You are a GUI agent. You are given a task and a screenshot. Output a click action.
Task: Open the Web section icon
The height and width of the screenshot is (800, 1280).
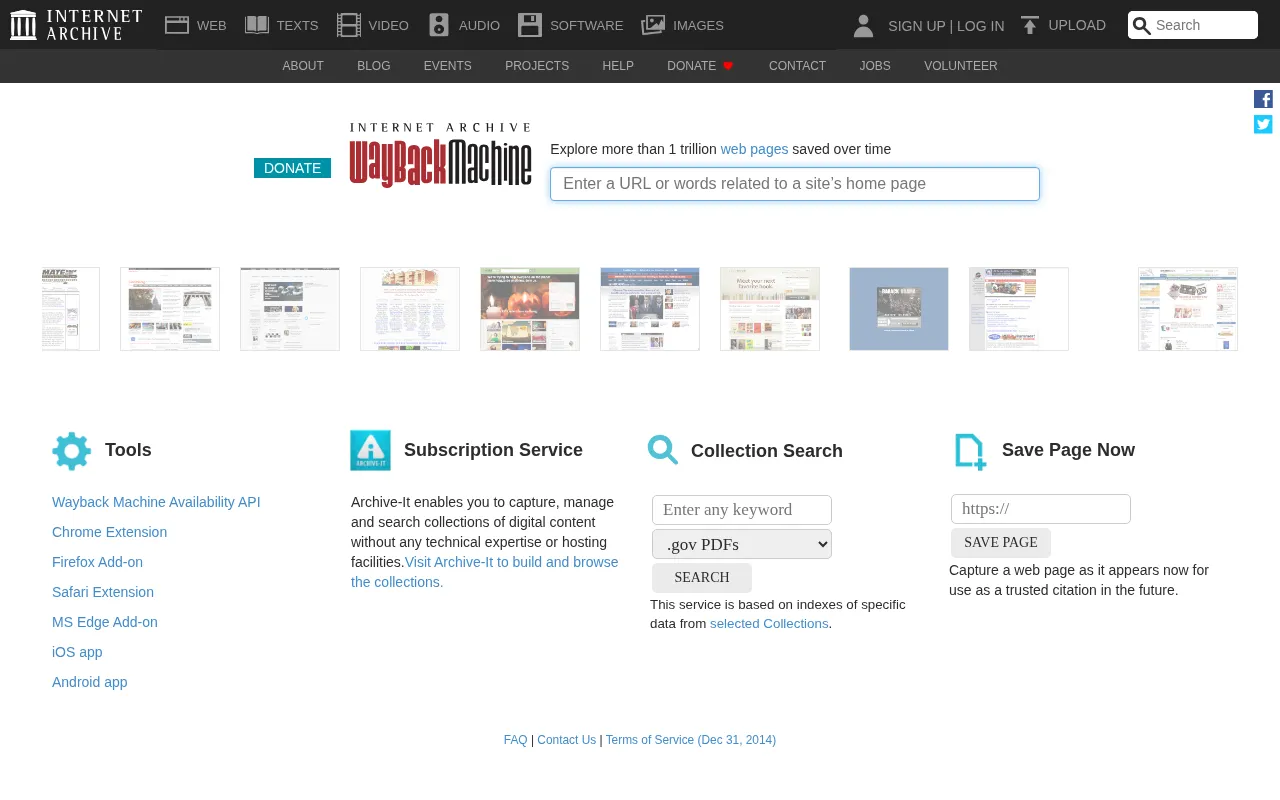177,25
